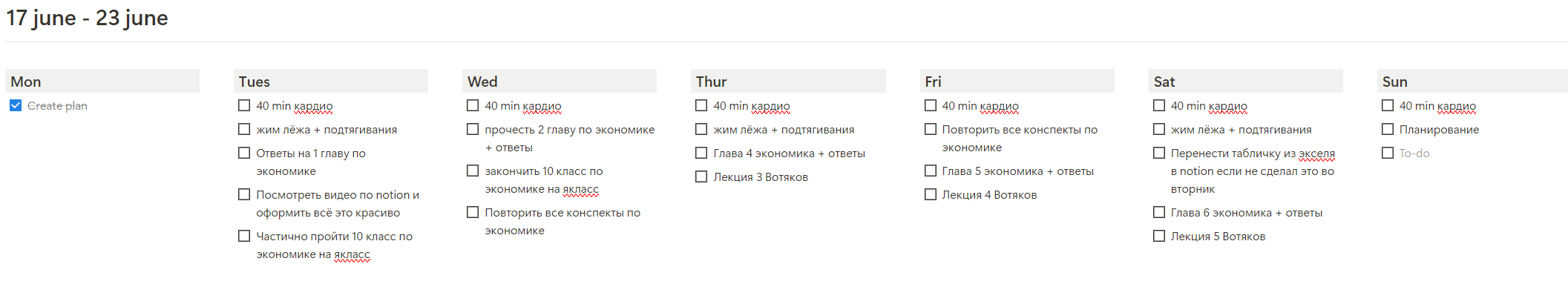Check 'жим лёжа + подтягивания' under Thur
Screen dimensions: 1568x307
701,129
